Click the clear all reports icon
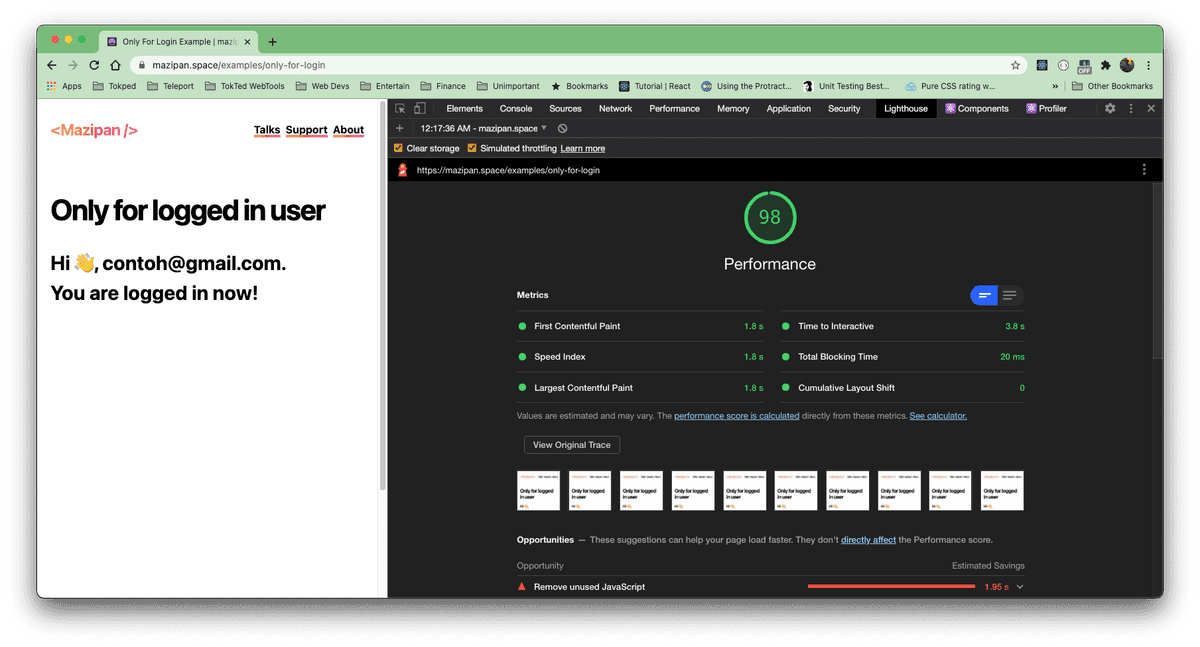The image size is (1200, 647). pyautogui.click(x=563, y=128)
